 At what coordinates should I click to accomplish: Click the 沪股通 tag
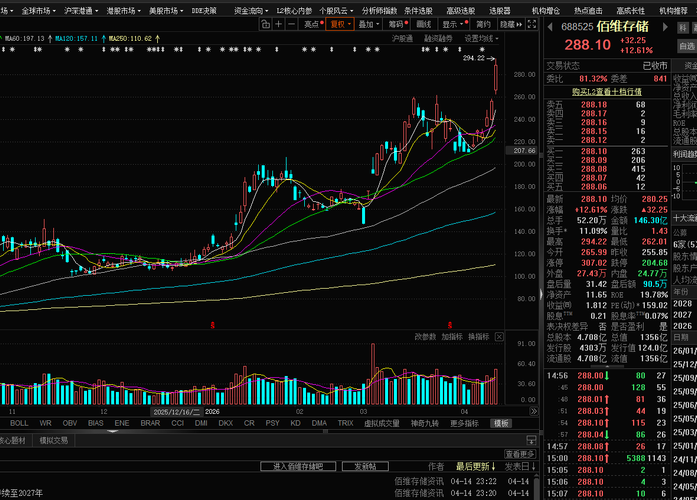tap(402, 39)
